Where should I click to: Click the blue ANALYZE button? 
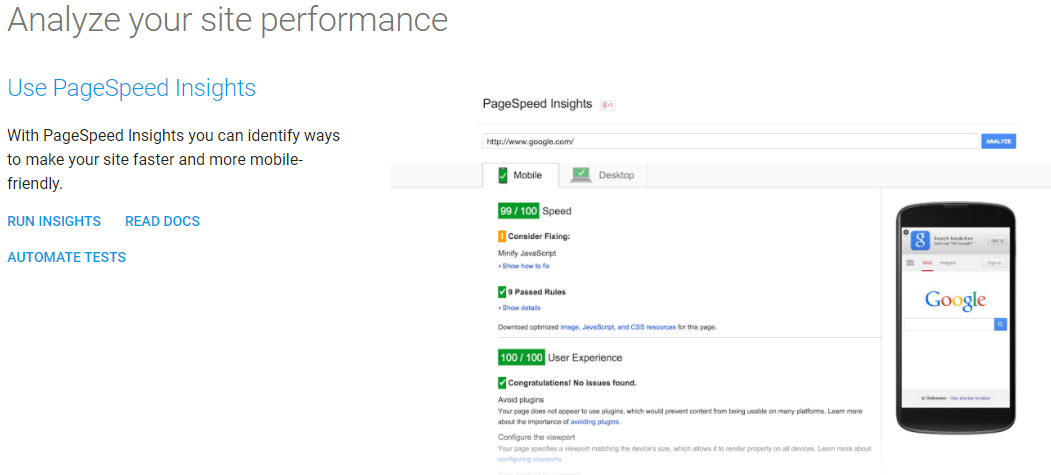click(x=999, y=141)
